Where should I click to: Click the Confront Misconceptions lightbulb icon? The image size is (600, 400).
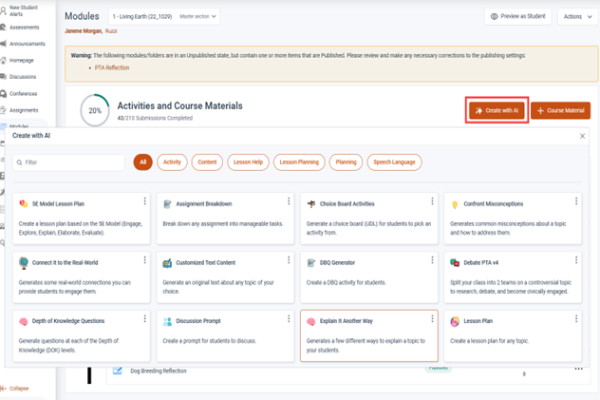455,204
